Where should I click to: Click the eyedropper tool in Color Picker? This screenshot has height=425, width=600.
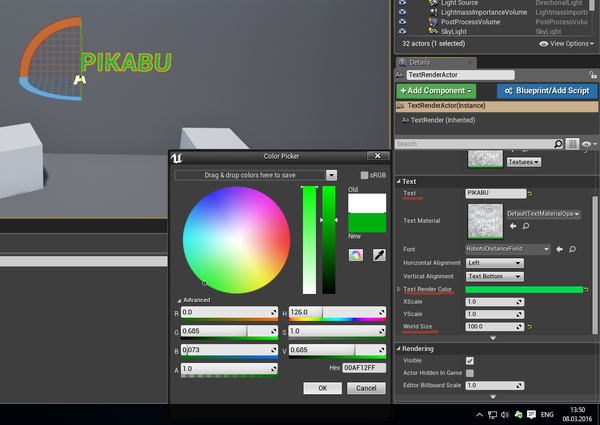pyautogui.click(x=379, y=255)
